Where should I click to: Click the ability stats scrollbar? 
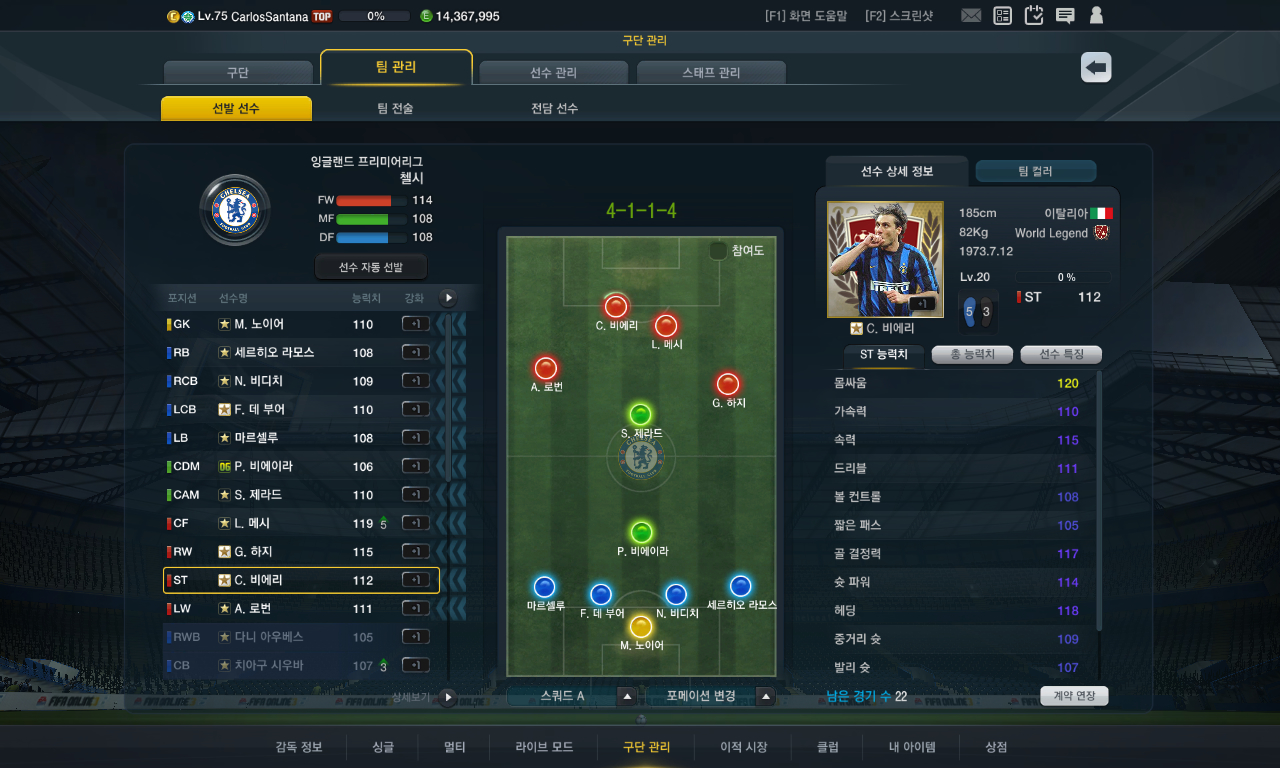click(1100, 501)
